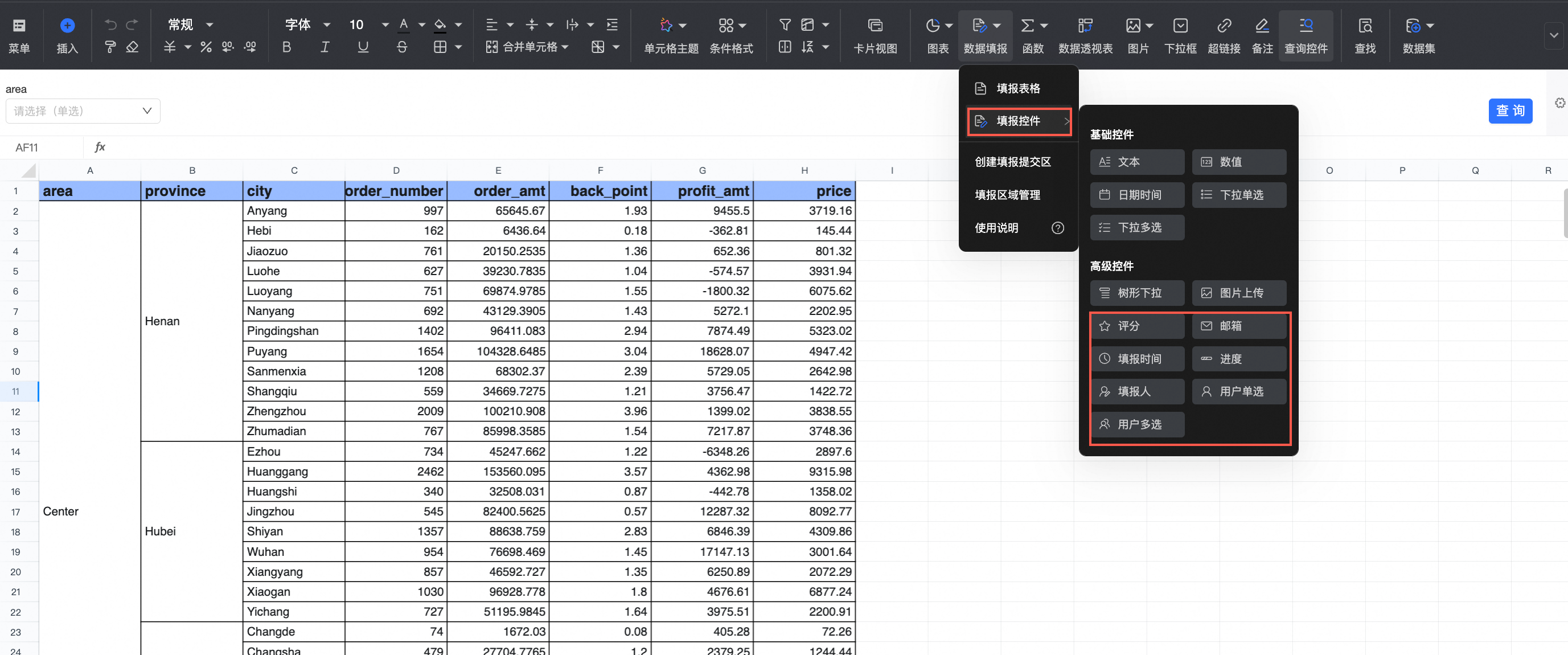Toggle underline text formatting
The image size is (1568, 655).
pos(363,47)
